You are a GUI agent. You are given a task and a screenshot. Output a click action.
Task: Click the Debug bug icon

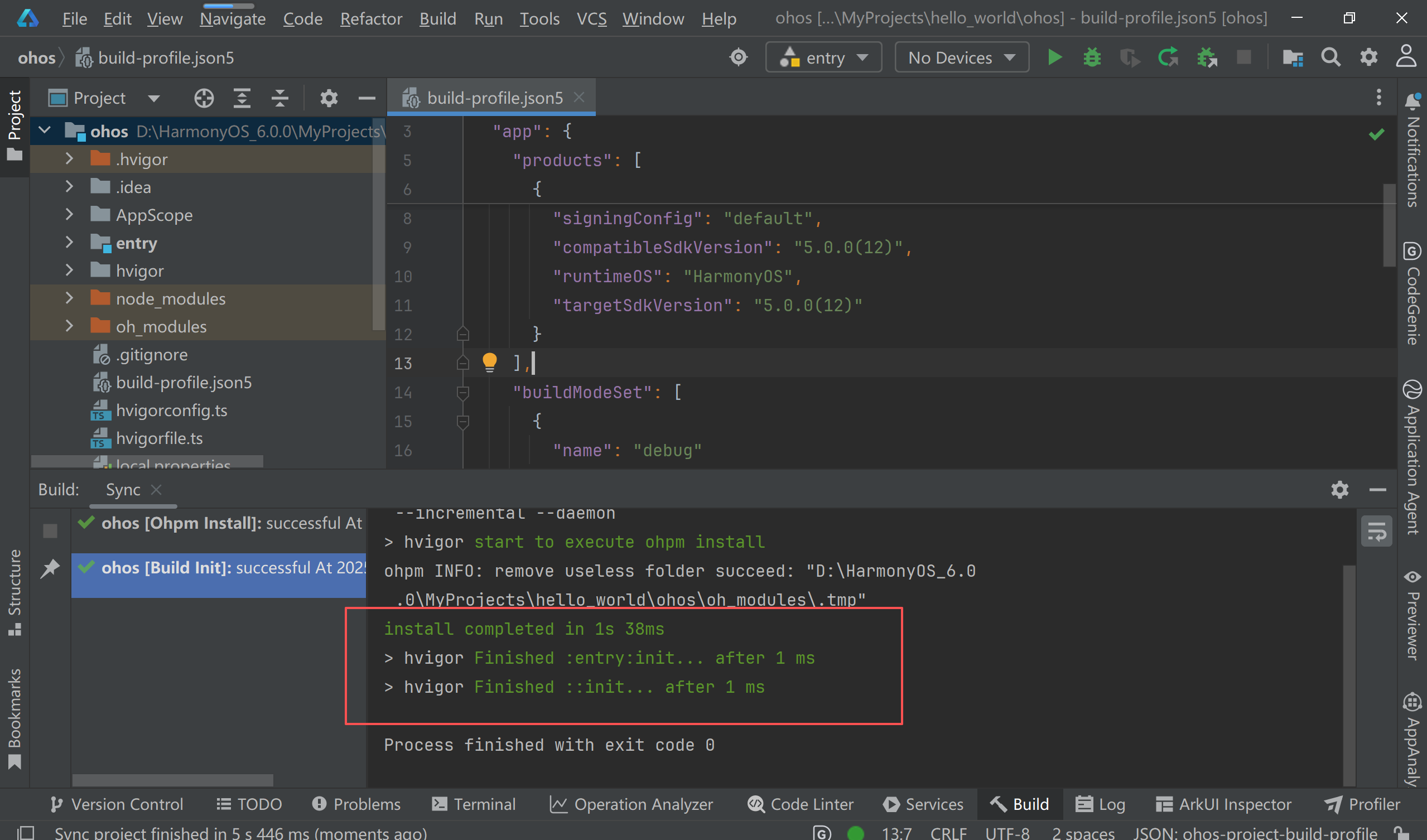1092,57
